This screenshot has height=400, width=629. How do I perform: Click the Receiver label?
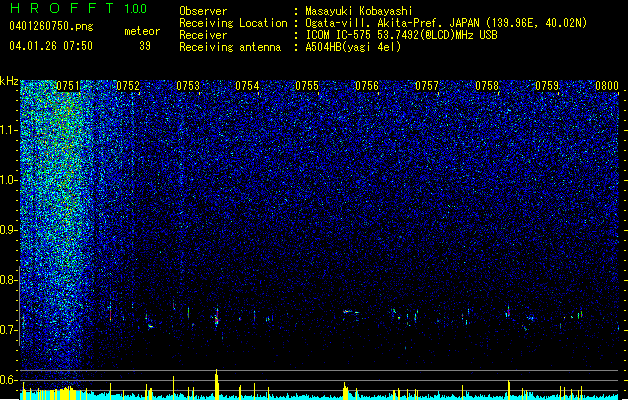point(203,35)
